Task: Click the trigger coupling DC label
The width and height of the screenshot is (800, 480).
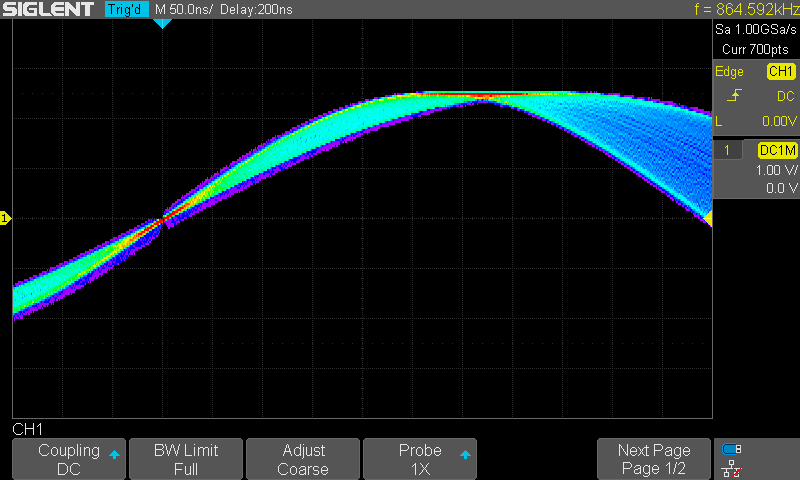Action: (x=785, y=96)
